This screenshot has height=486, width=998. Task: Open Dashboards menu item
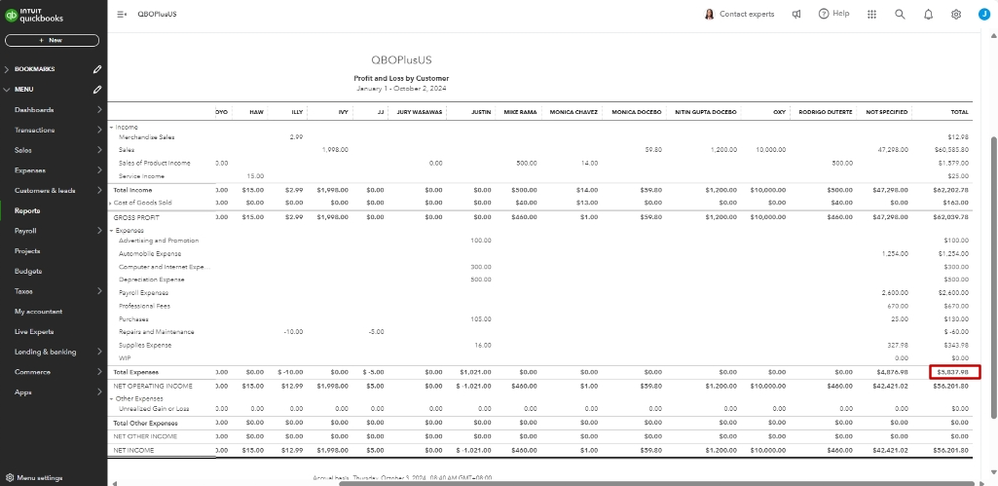point(34,109)
